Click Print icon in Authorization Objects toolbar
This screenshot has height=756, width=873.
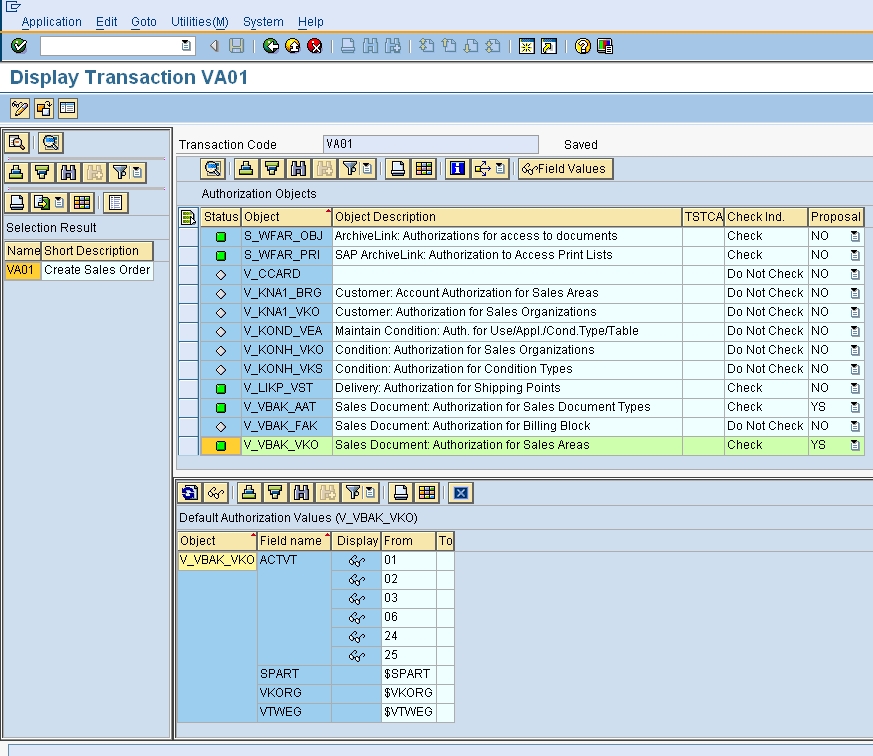(397, 169)
